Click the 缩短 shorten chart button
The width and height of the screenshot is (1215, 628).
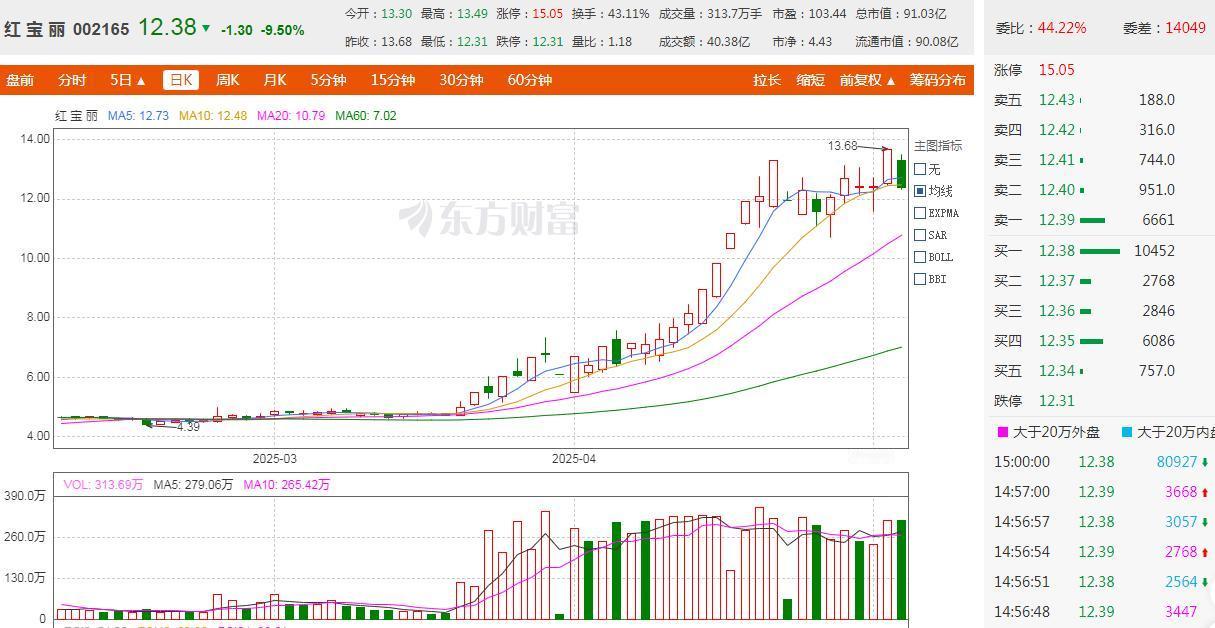(x=811, y=80)
